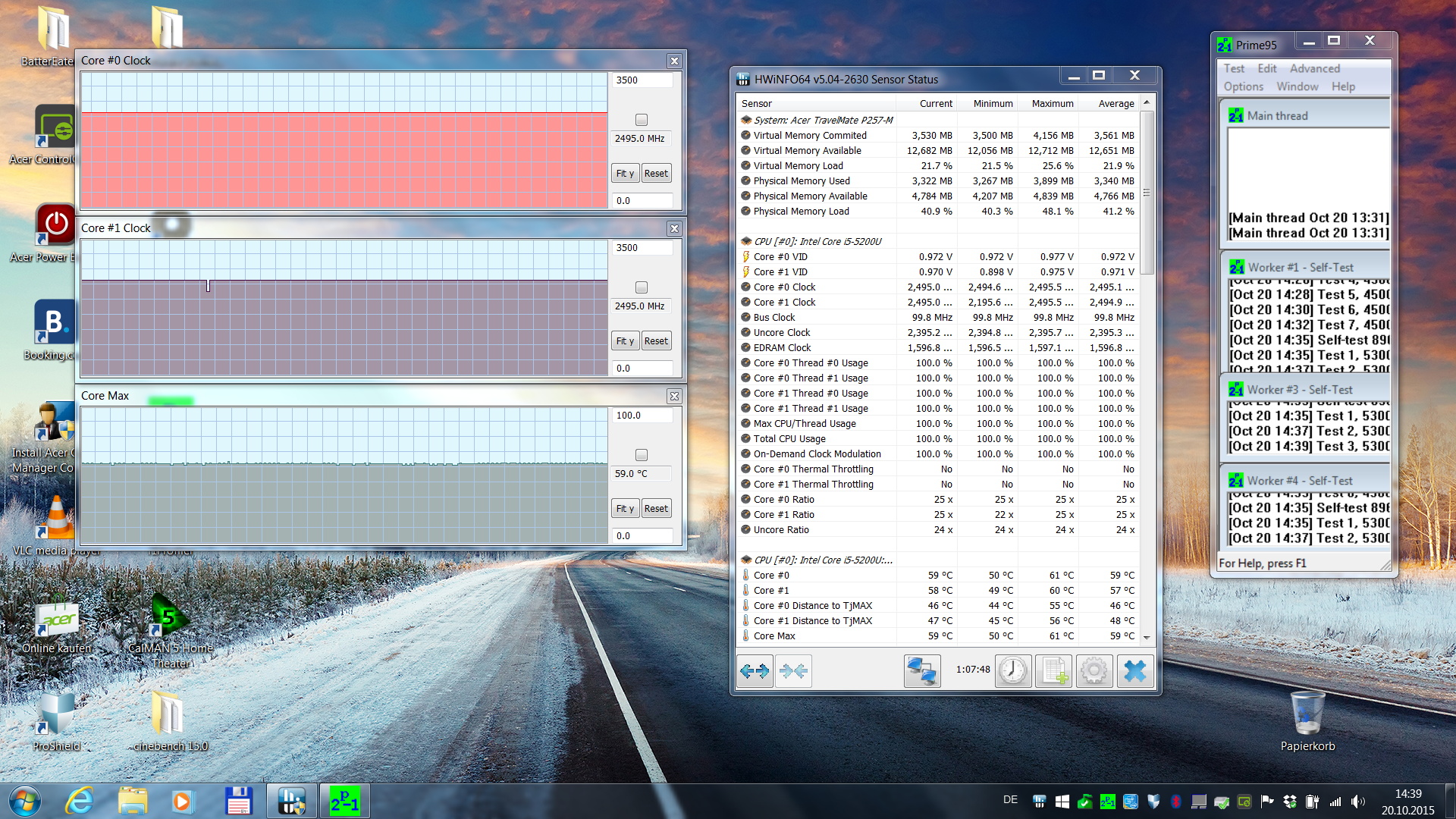Toggle the checkbox in Core #0 Clock graph
This screenshot has width=1456, height=819.
(x=642, y=120)
